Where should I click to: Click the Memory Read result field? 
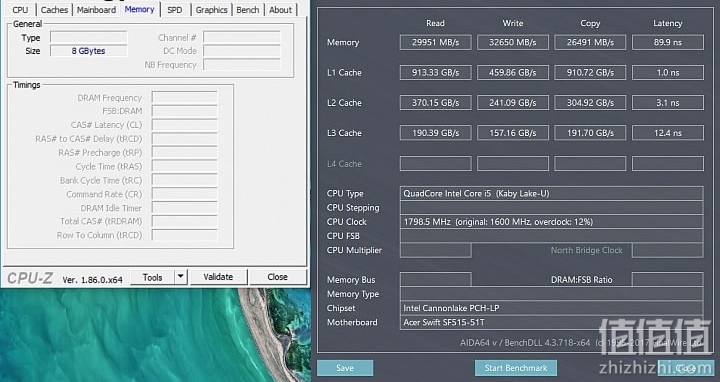pyautogui.click(x=435, y=42)
